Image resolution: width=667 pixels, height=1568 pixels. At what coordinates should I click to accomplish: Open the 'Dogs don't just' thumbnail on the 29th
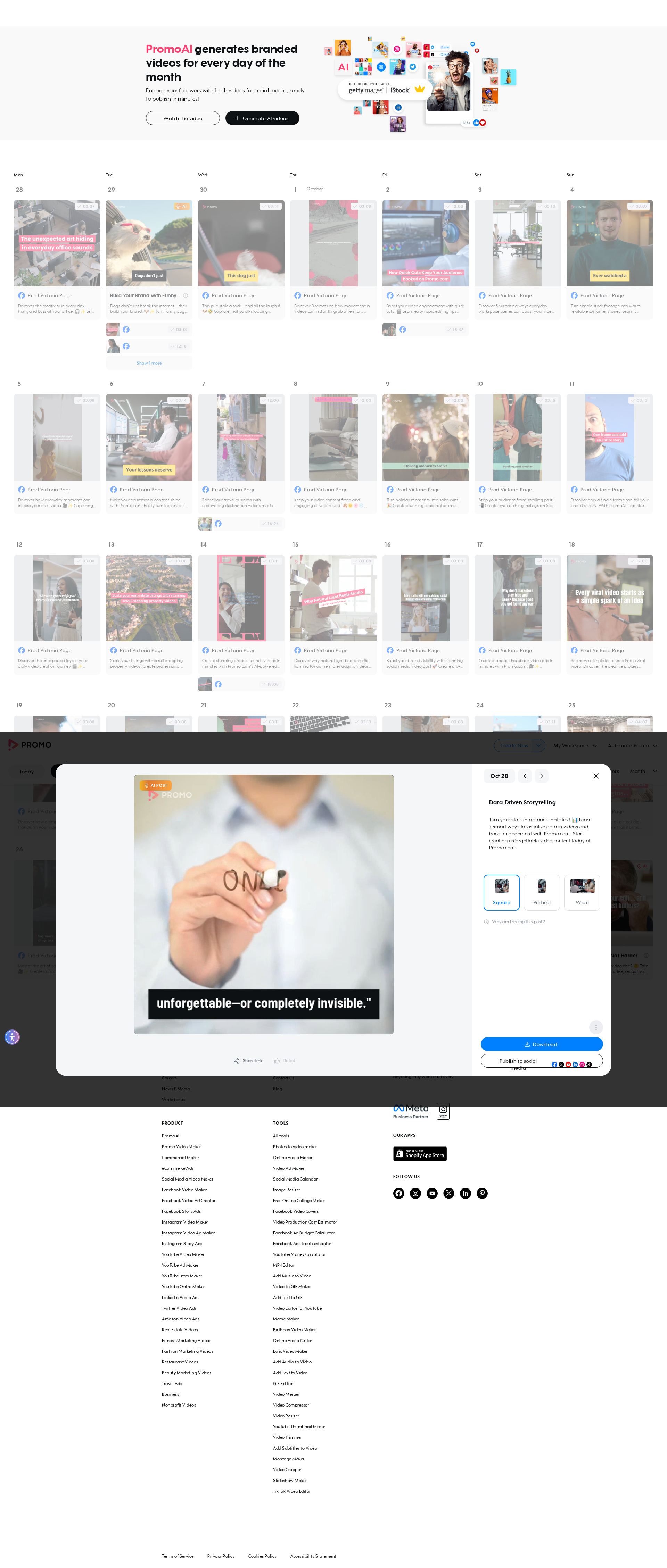149,243
